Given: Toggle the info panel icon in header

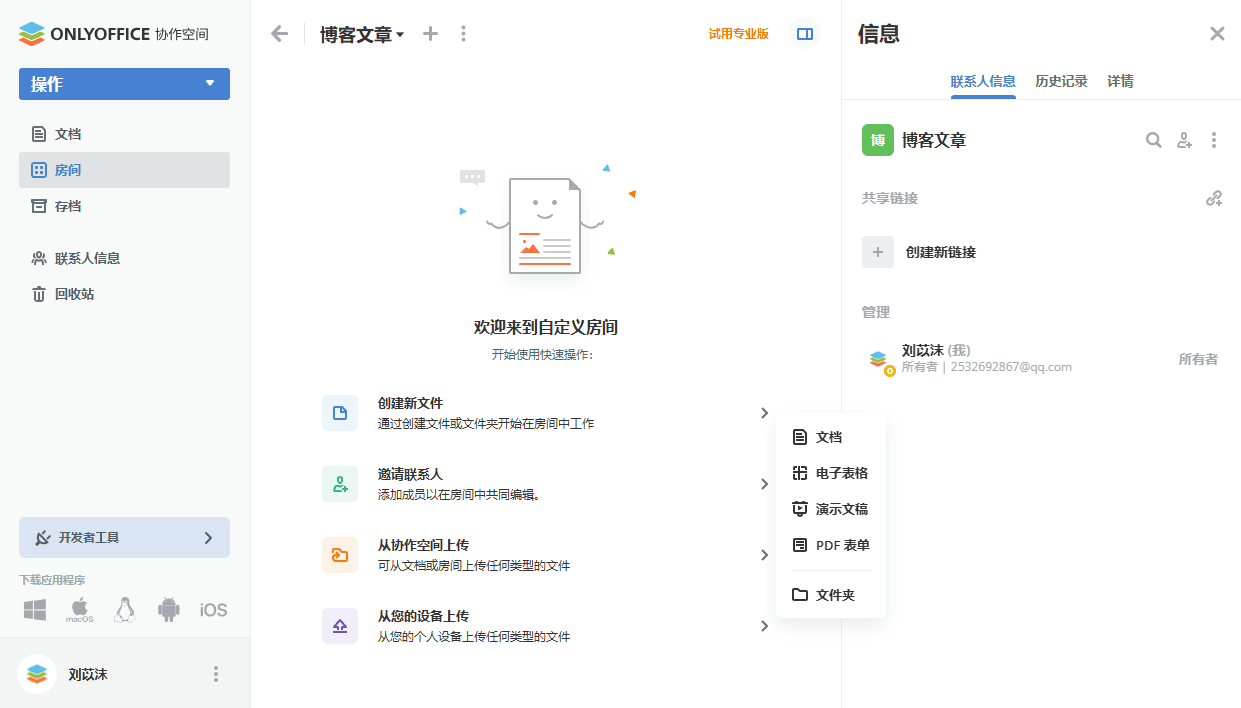Looking at the screenshot, I should coord(805,34).
